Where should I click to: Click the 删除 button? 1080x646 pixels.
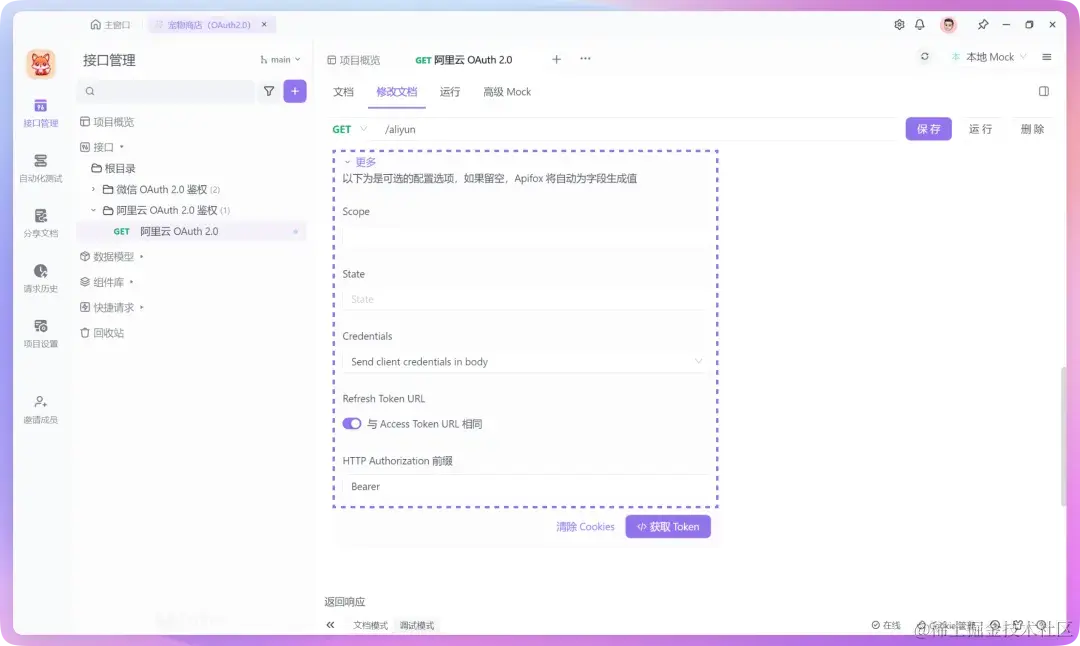1032,129
